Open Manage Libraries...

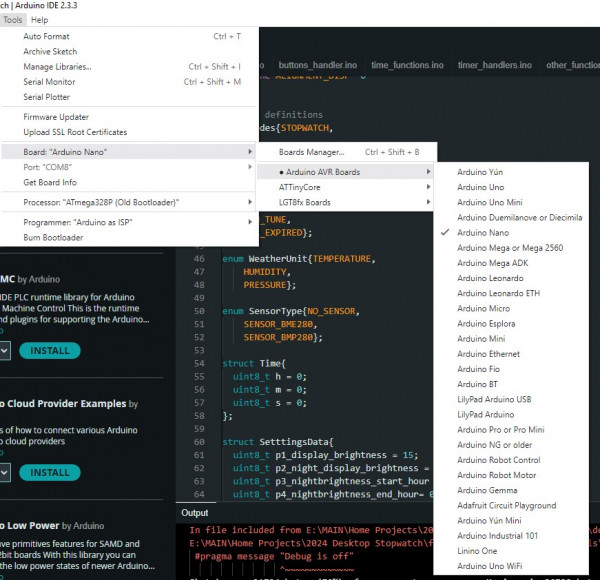(x=129, y=67)
